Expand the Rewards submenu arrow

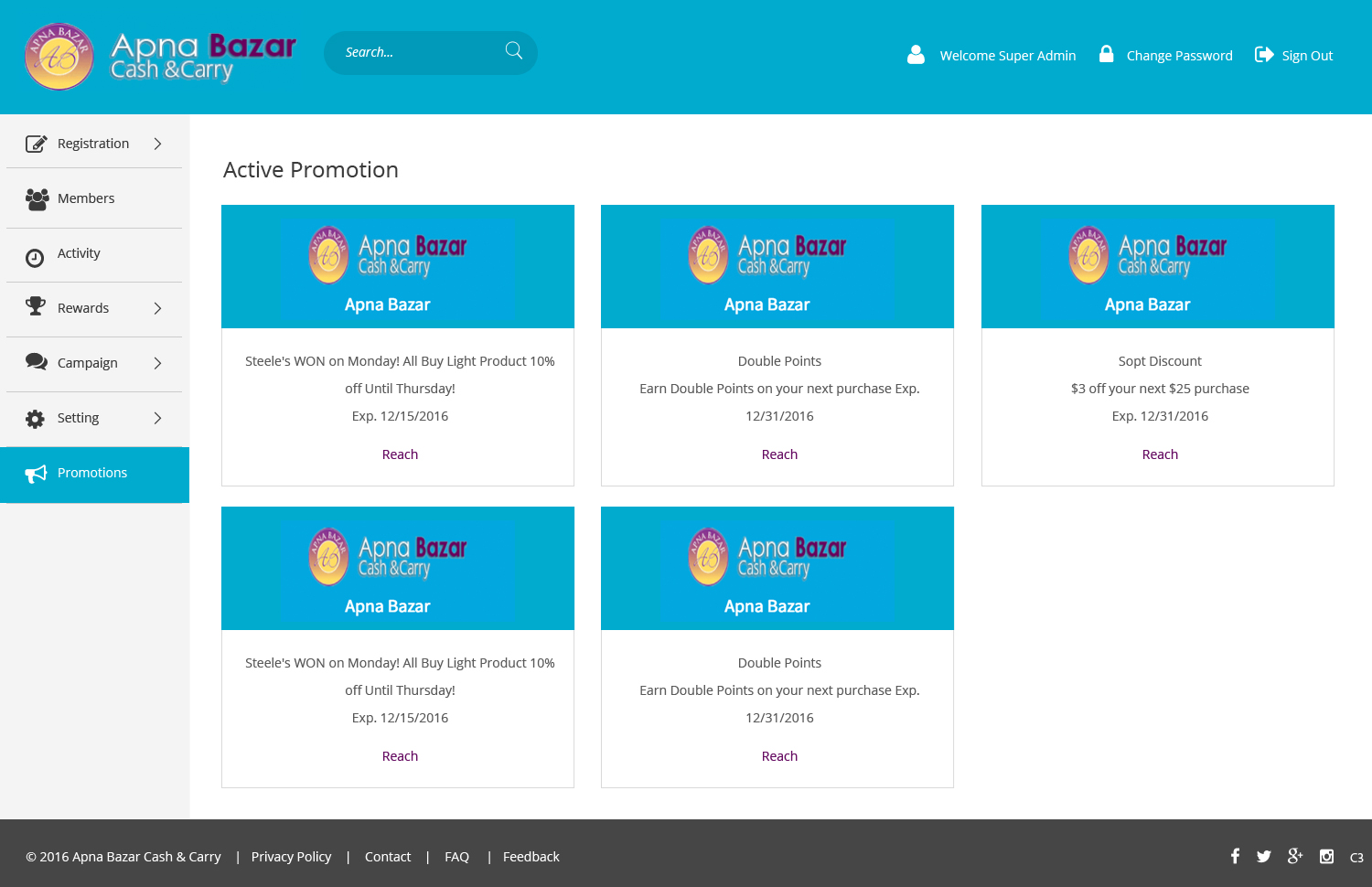157,308
